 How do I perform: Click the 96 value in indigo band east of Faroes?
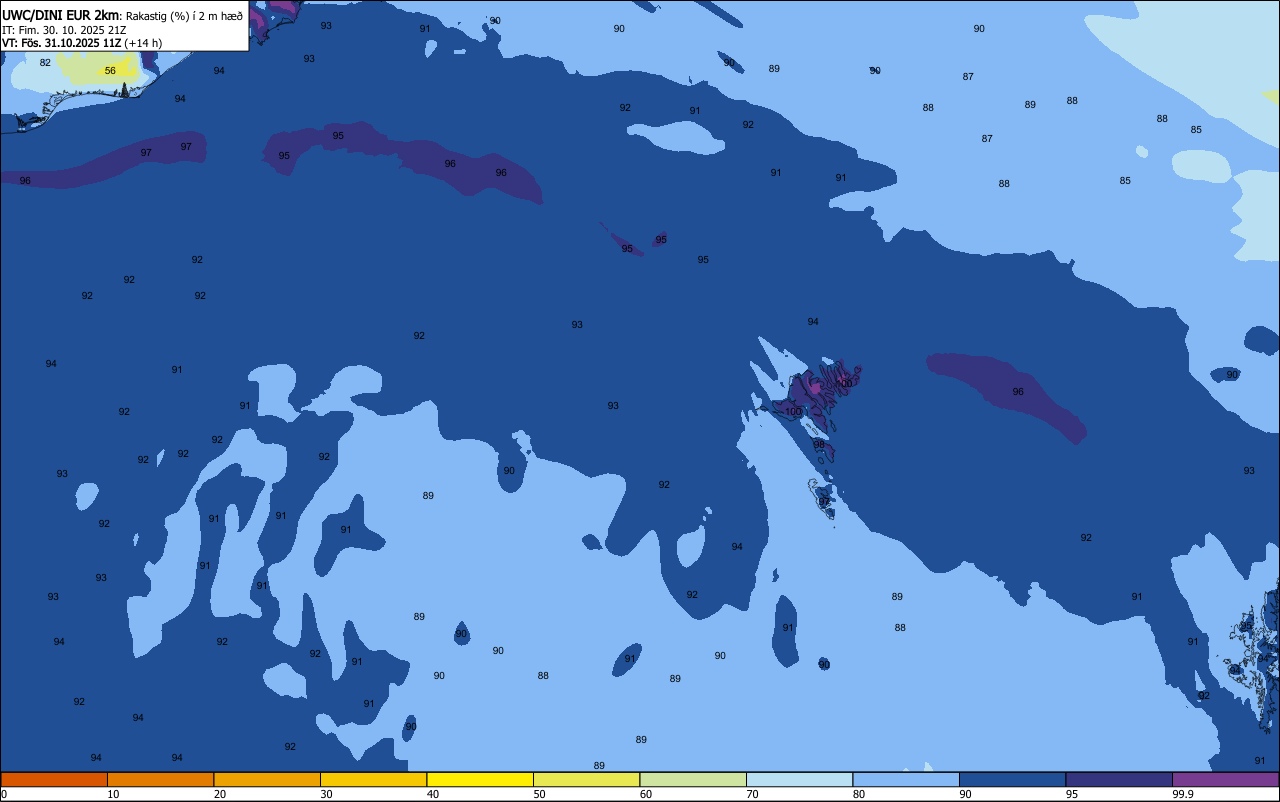pyautogui.click(x=1018, y=392)
